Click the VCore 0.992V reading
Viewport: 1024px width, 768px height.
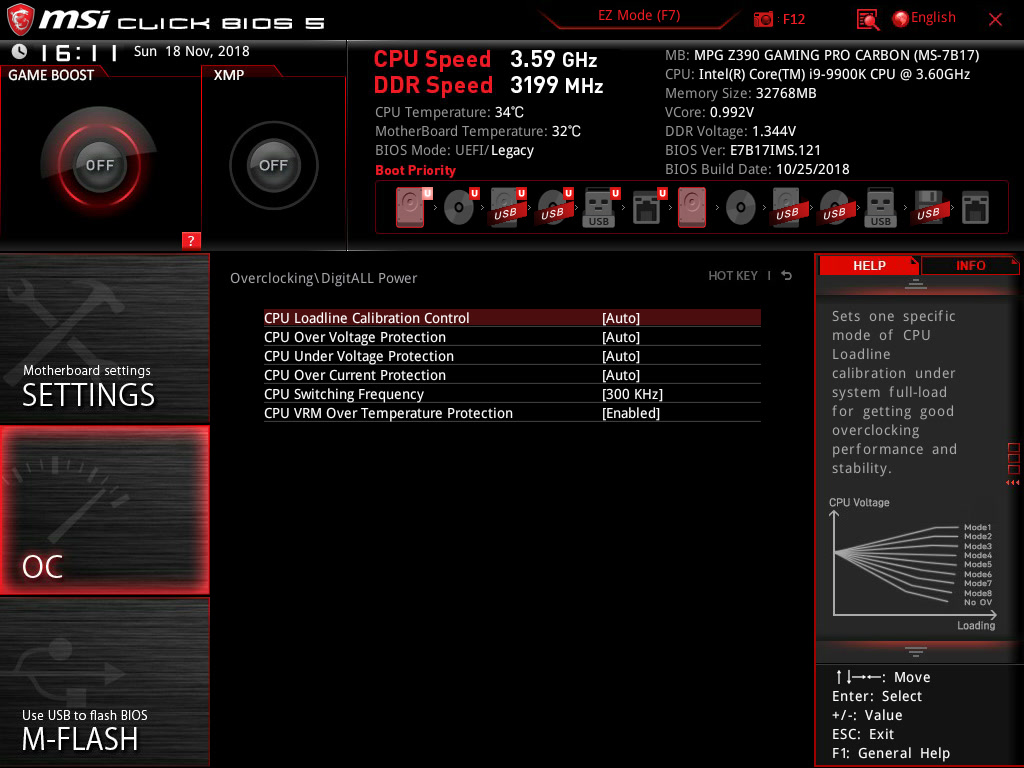coord(709,112)
